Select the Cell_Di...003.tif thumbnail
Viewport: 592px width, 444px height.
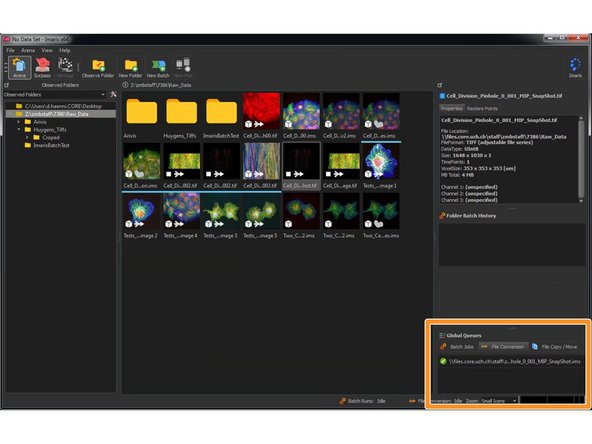[x=261, y=161]
